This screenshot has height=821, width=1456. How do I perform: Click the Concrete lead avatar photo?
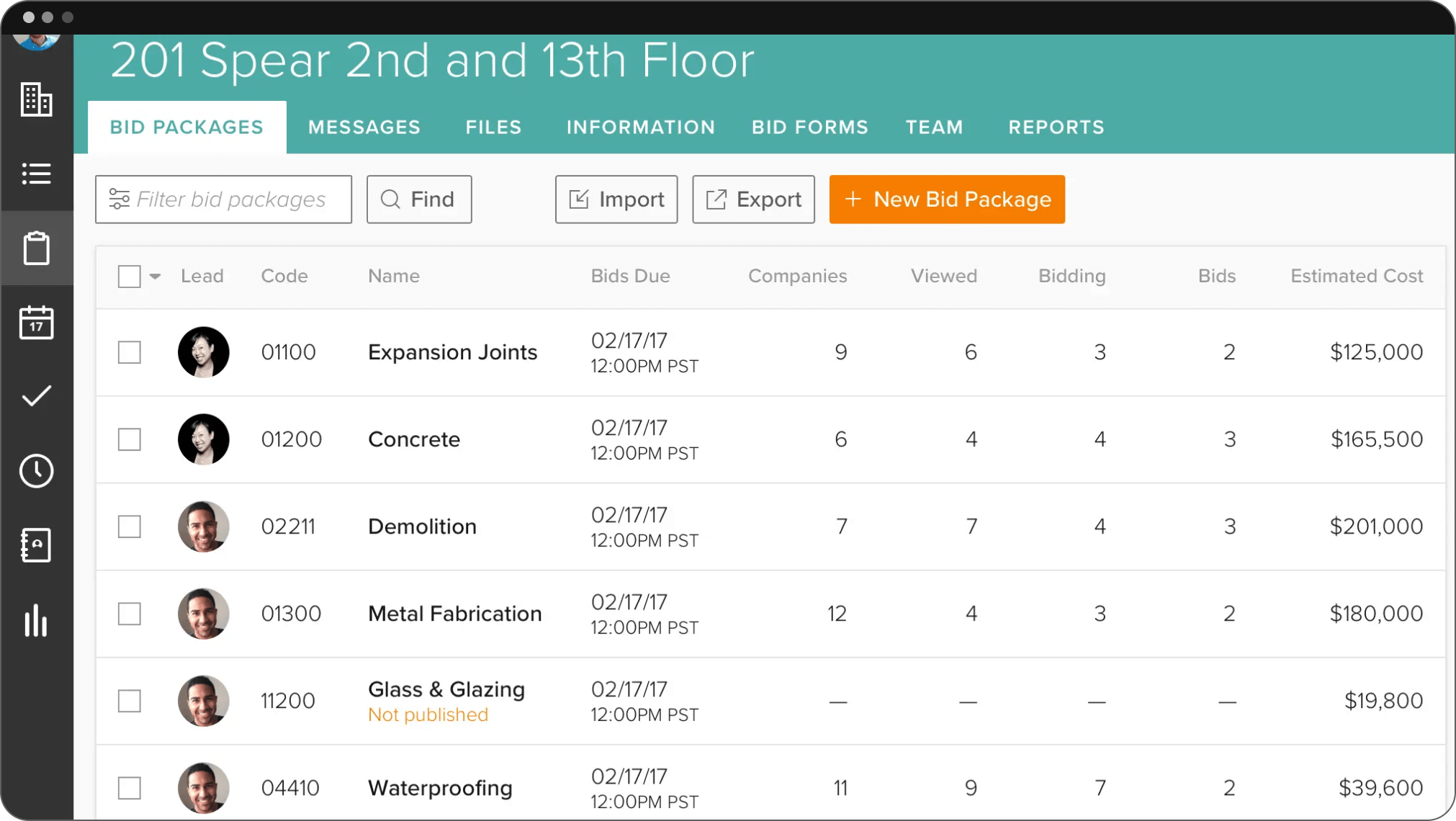pos(204,439)
